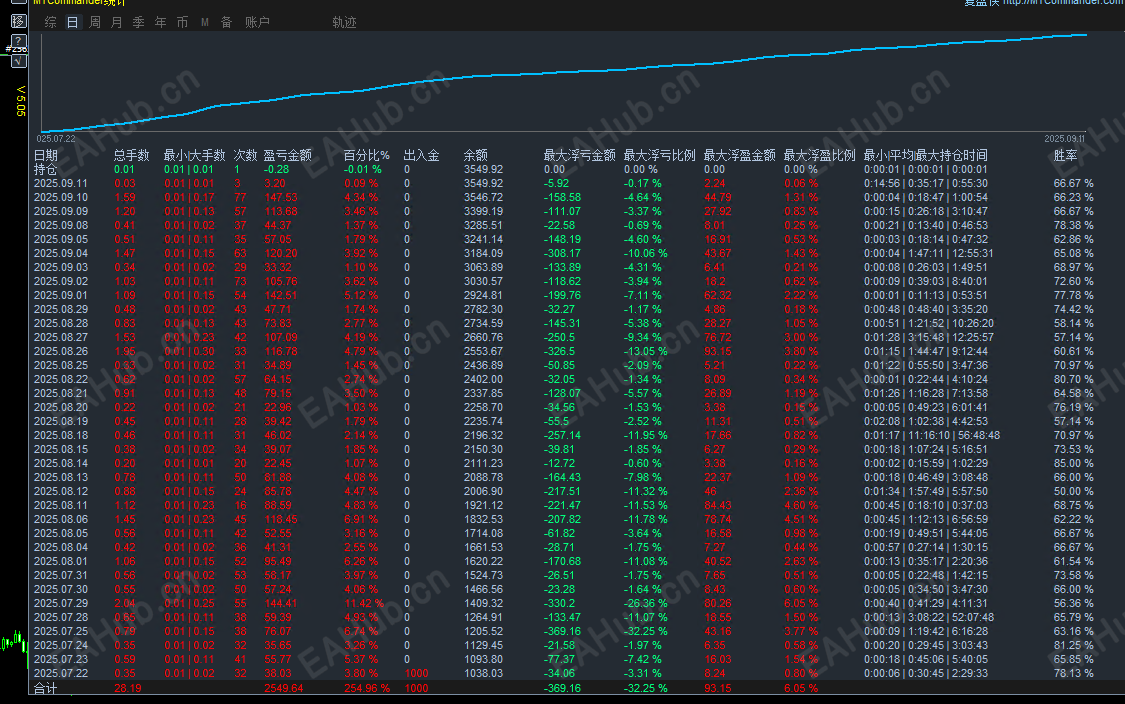Click balance 2258.70 on 2025.08.20 row
The height and width of the screenshot is (704, 1125).
[483, 408]
